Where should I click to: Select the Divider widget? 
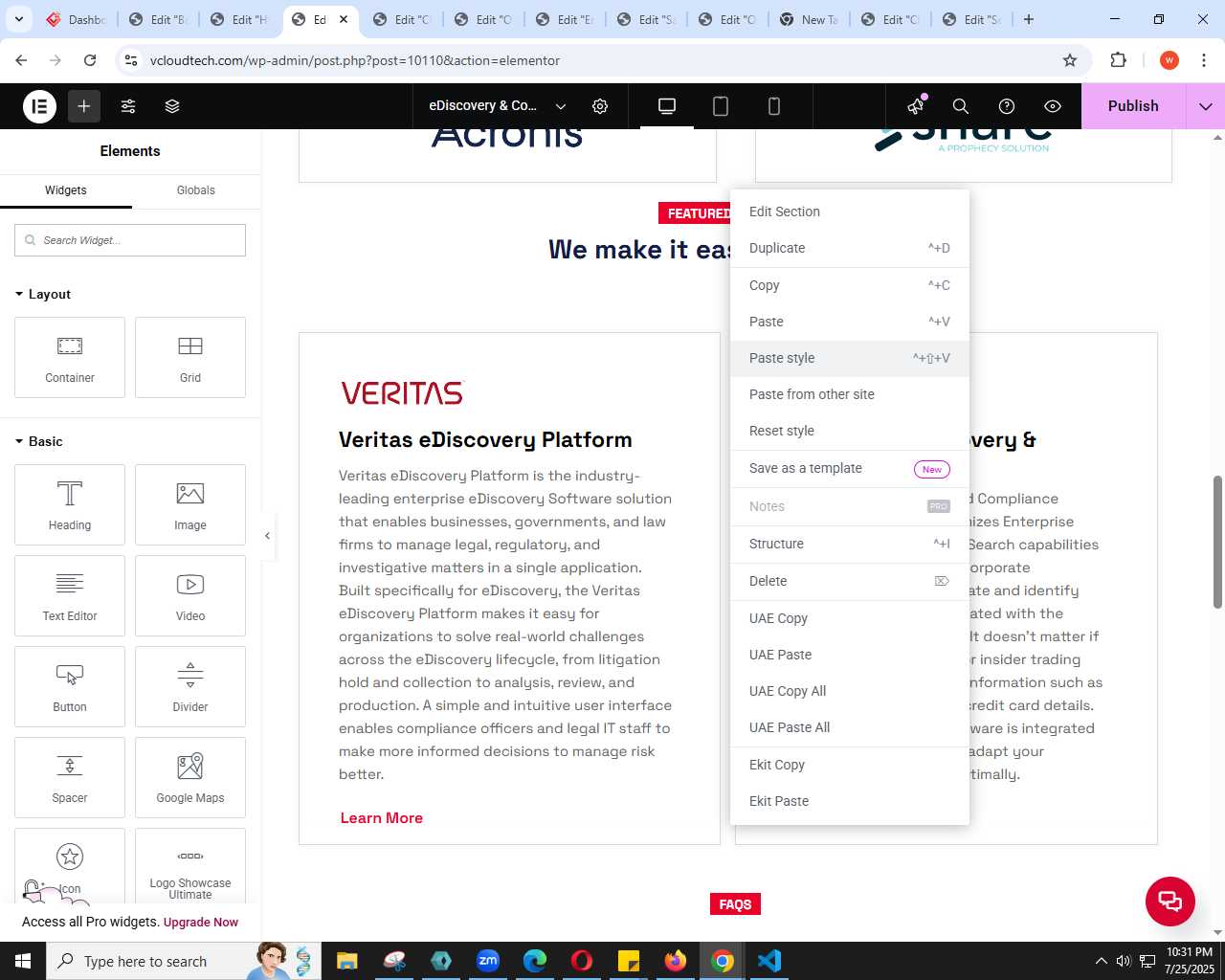click(x=190, y=686)
